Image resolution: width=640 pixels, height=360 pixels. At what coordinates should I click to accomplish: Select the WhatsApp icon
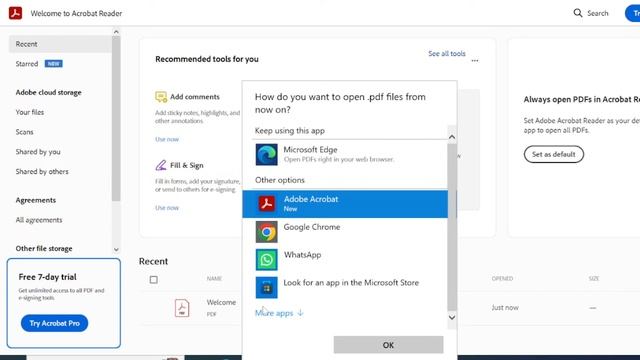coord(267,260)
